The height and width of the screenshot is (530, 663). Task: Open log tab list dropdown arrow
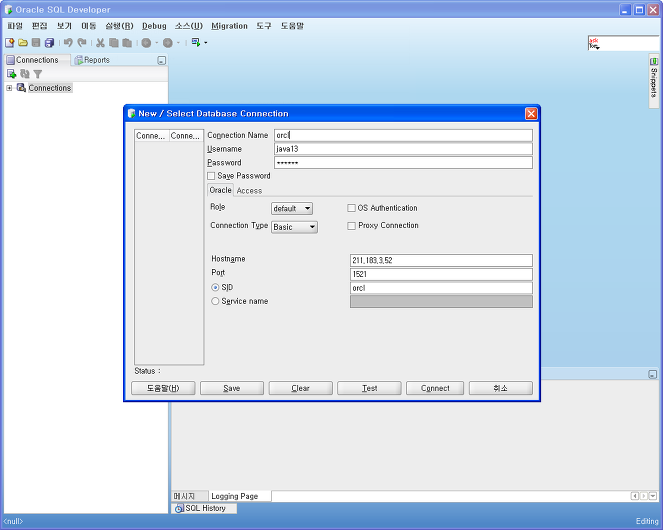pyautogui.click(x=653, y=496)
